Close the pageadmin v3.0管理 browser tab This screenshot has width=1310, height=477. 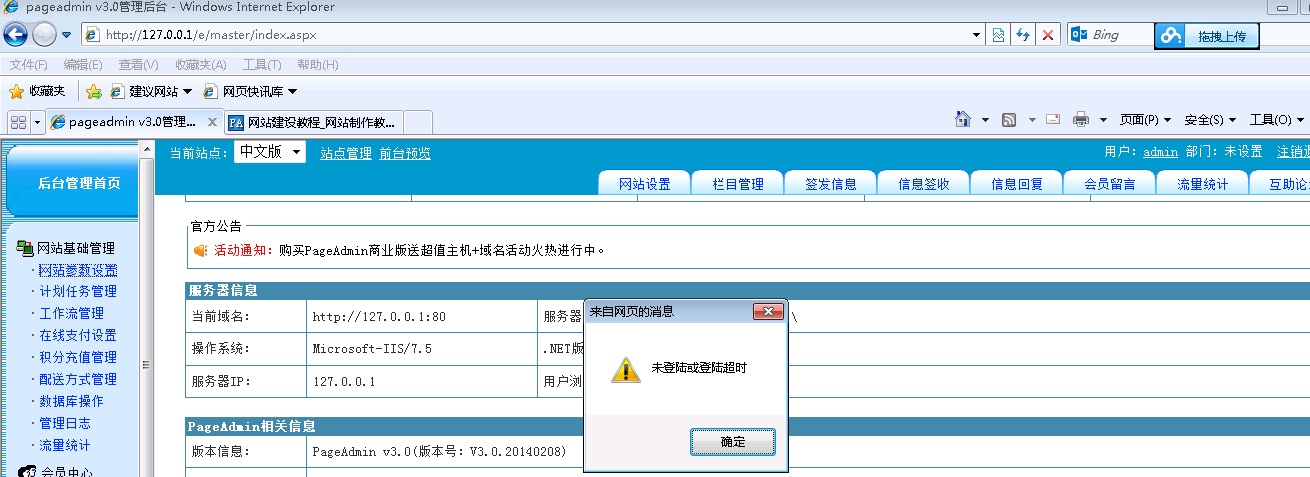tap(212, 122)
